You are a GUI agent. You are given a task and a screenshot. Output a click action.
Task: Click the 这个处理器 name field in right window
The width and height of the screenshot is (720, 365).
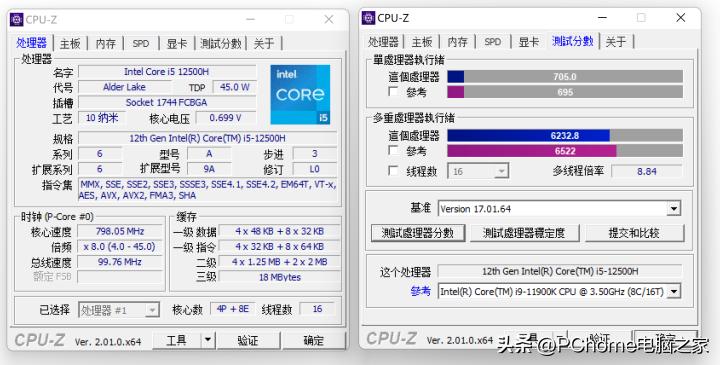click(560, 271)
